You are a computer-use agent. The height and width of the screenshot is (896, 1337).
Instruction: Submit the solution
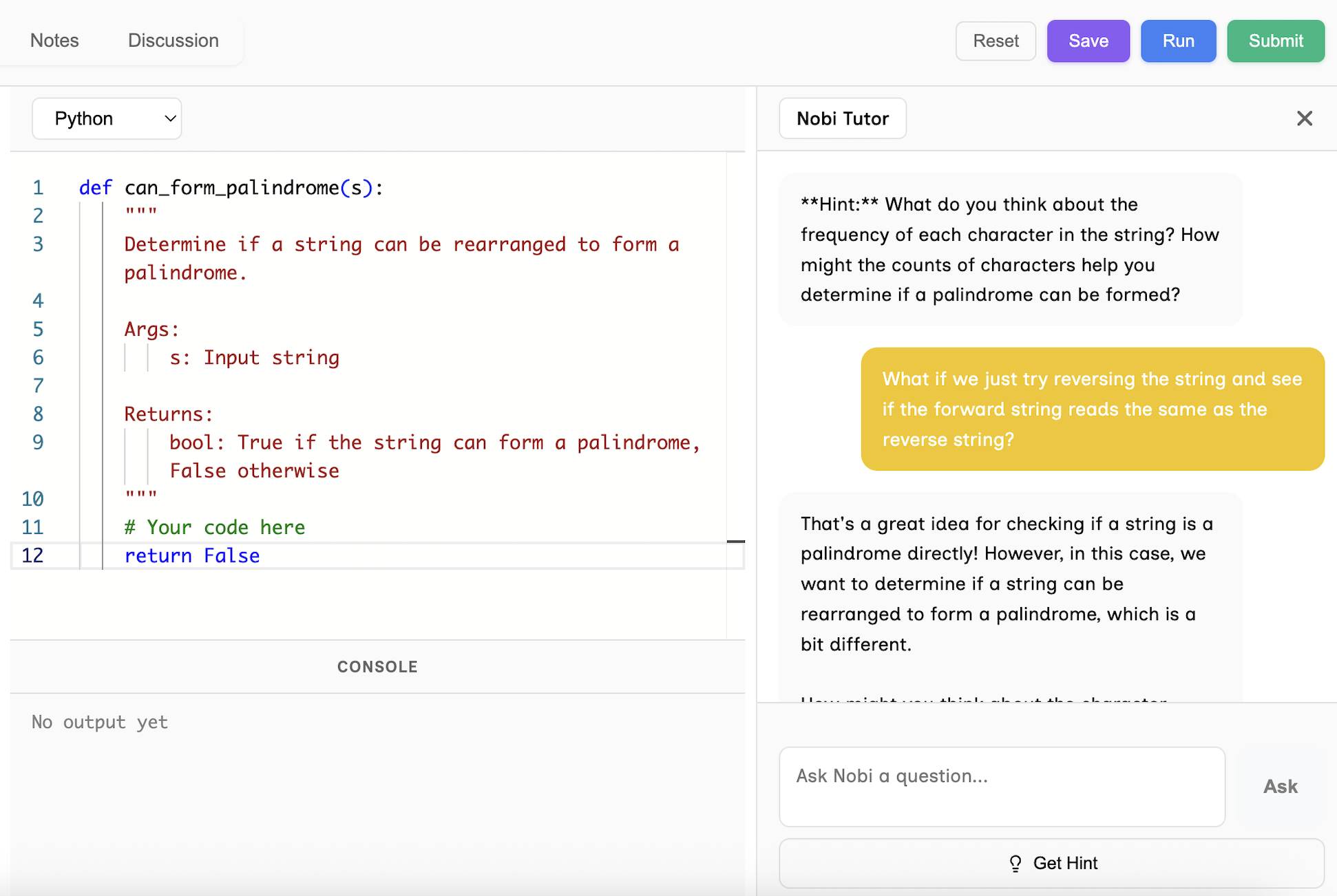[1275, 41]
